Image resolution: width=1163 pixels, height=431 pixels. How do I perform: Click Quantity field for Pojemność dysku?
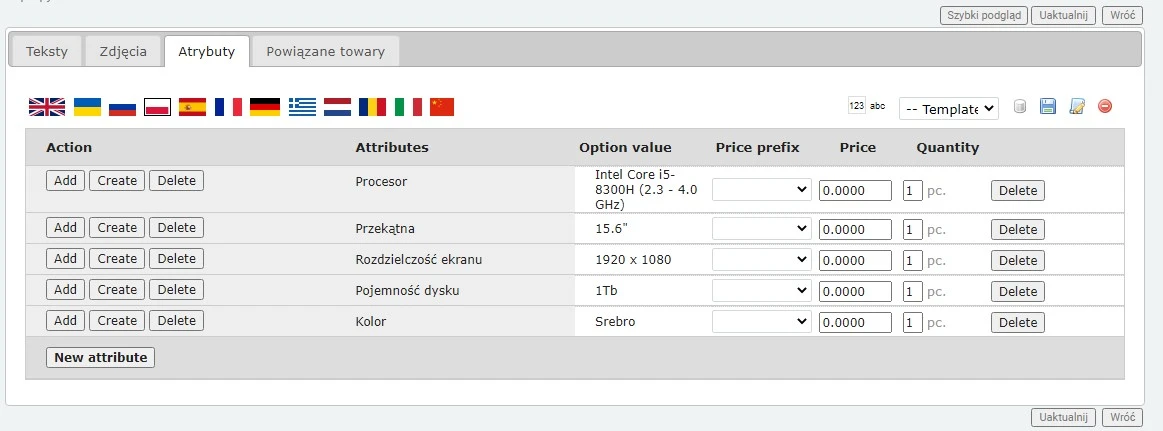912,292
